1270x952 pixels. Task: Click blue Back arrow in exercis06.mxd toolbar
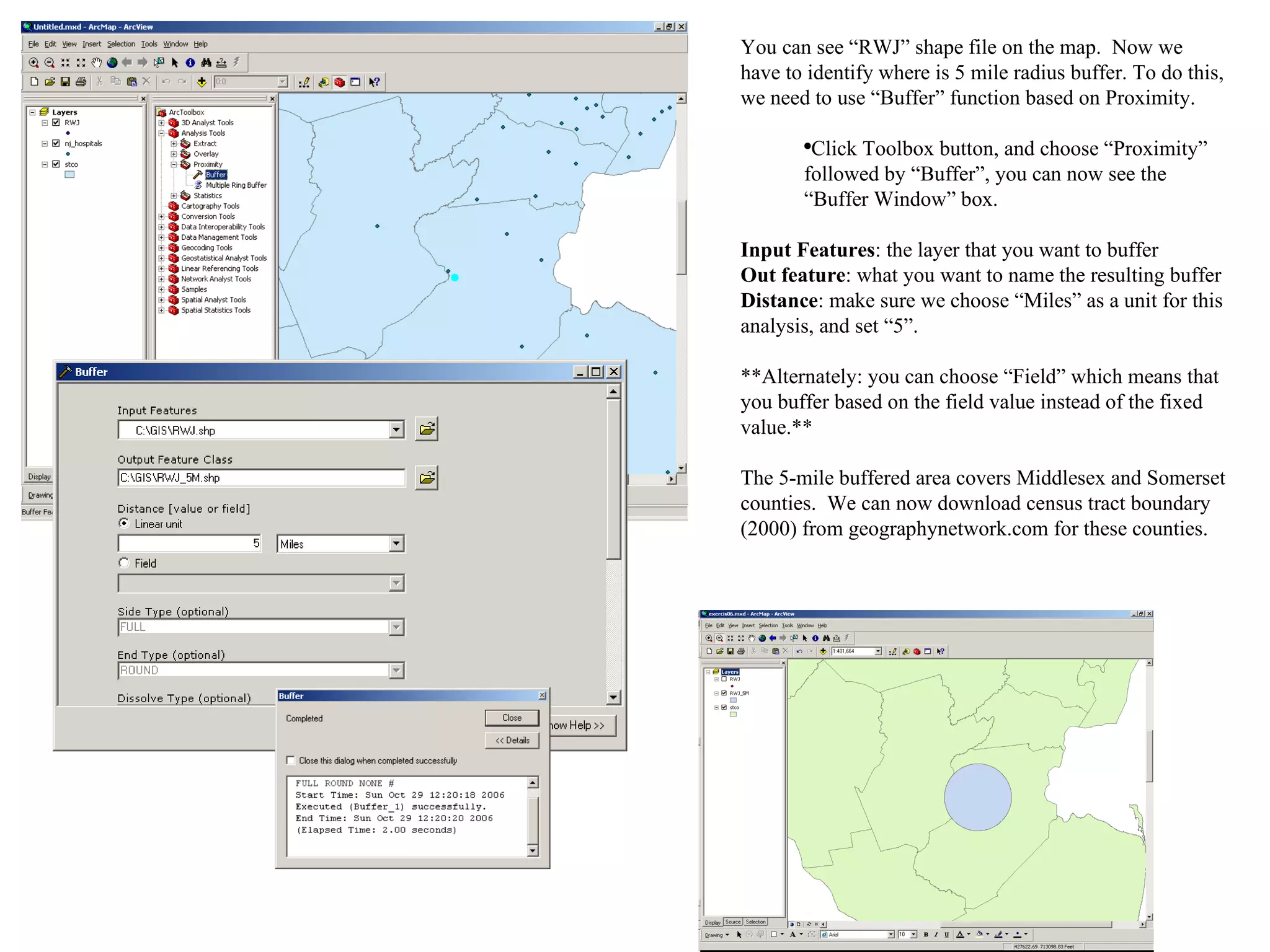point(773,638)
